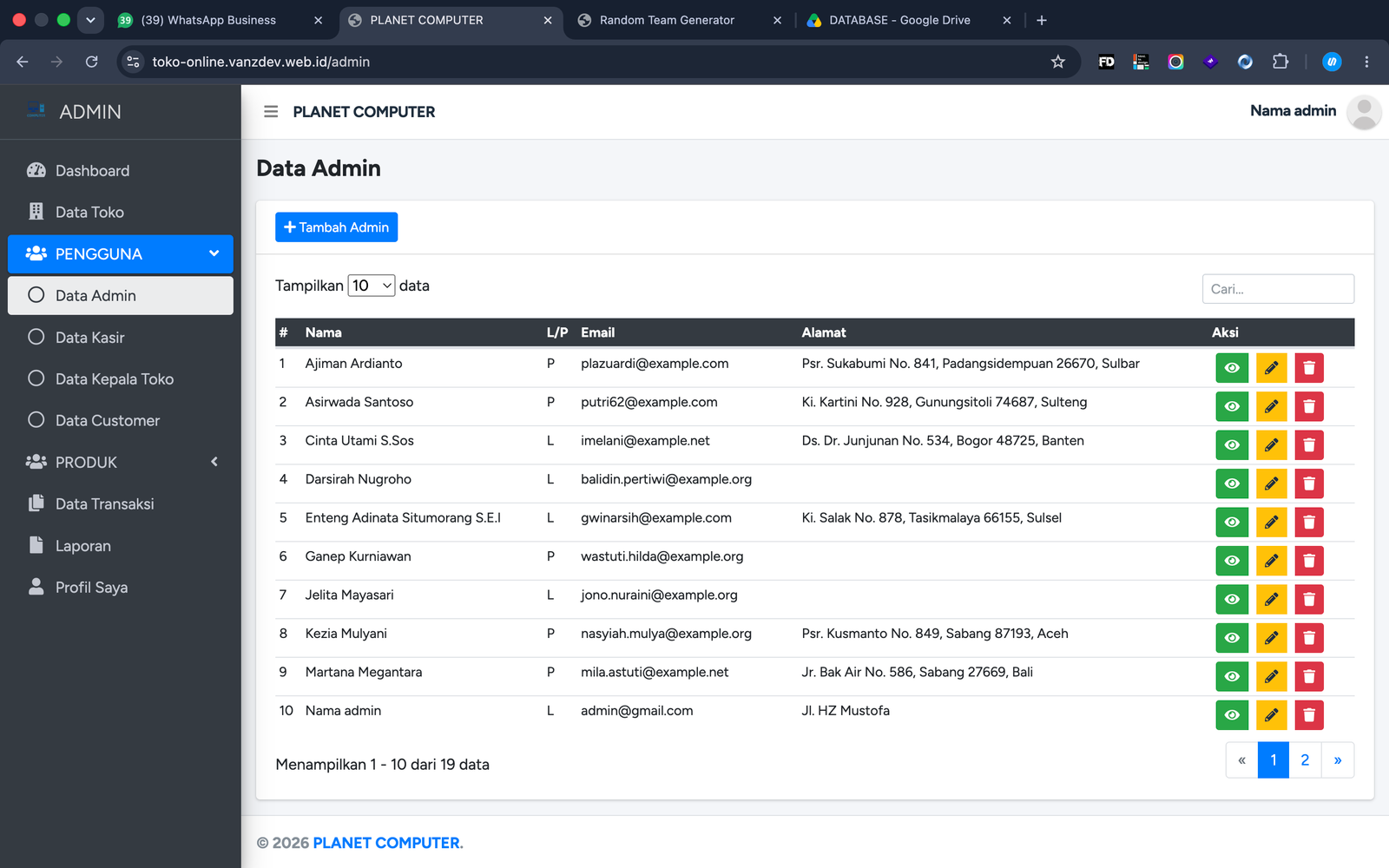Viewport: 1389px width, 868px height.
Task: Click the Cari search field
Action: point(1278,289)
